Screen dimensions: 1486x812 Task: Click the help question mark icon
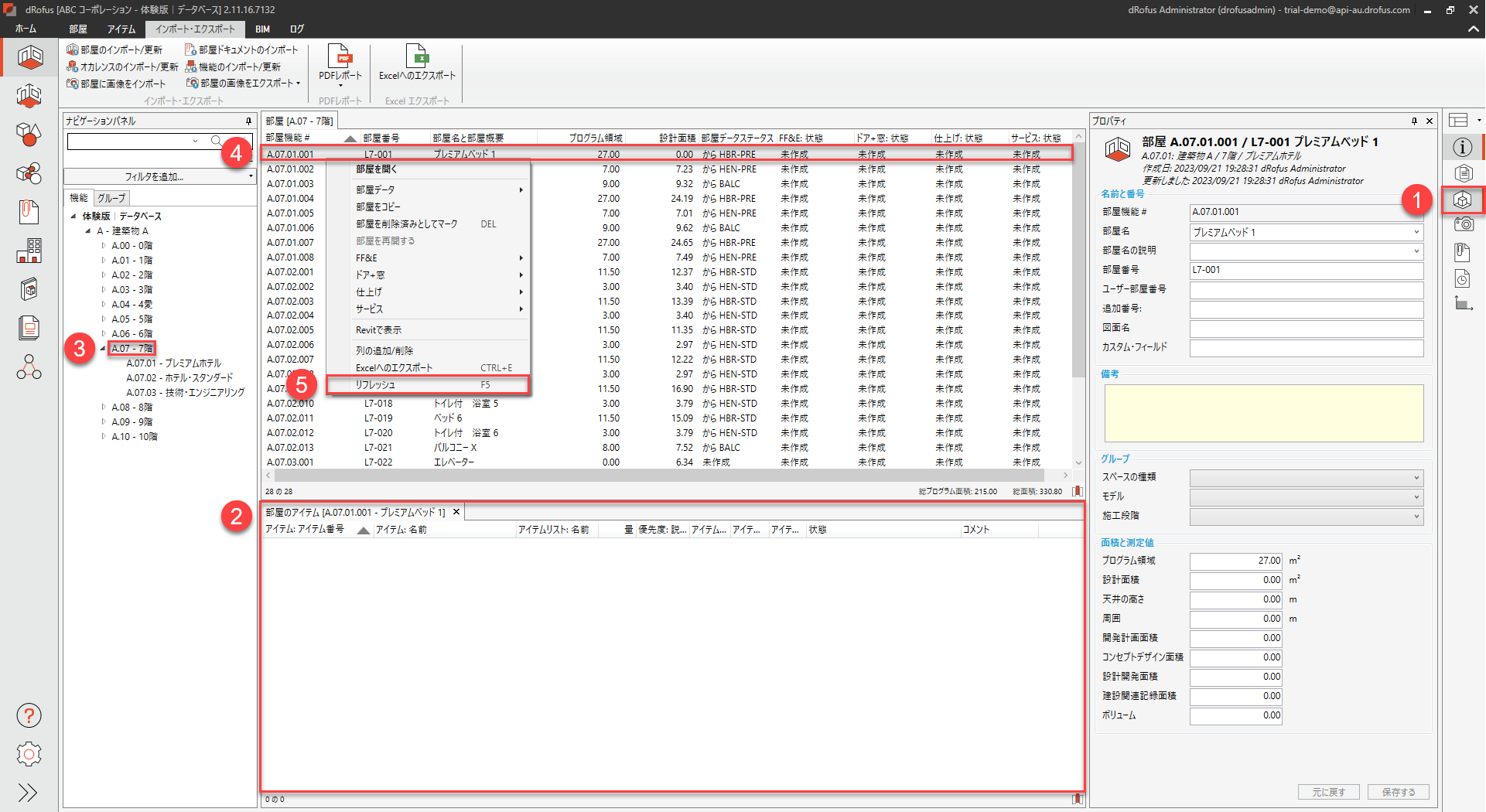(29, 715)
